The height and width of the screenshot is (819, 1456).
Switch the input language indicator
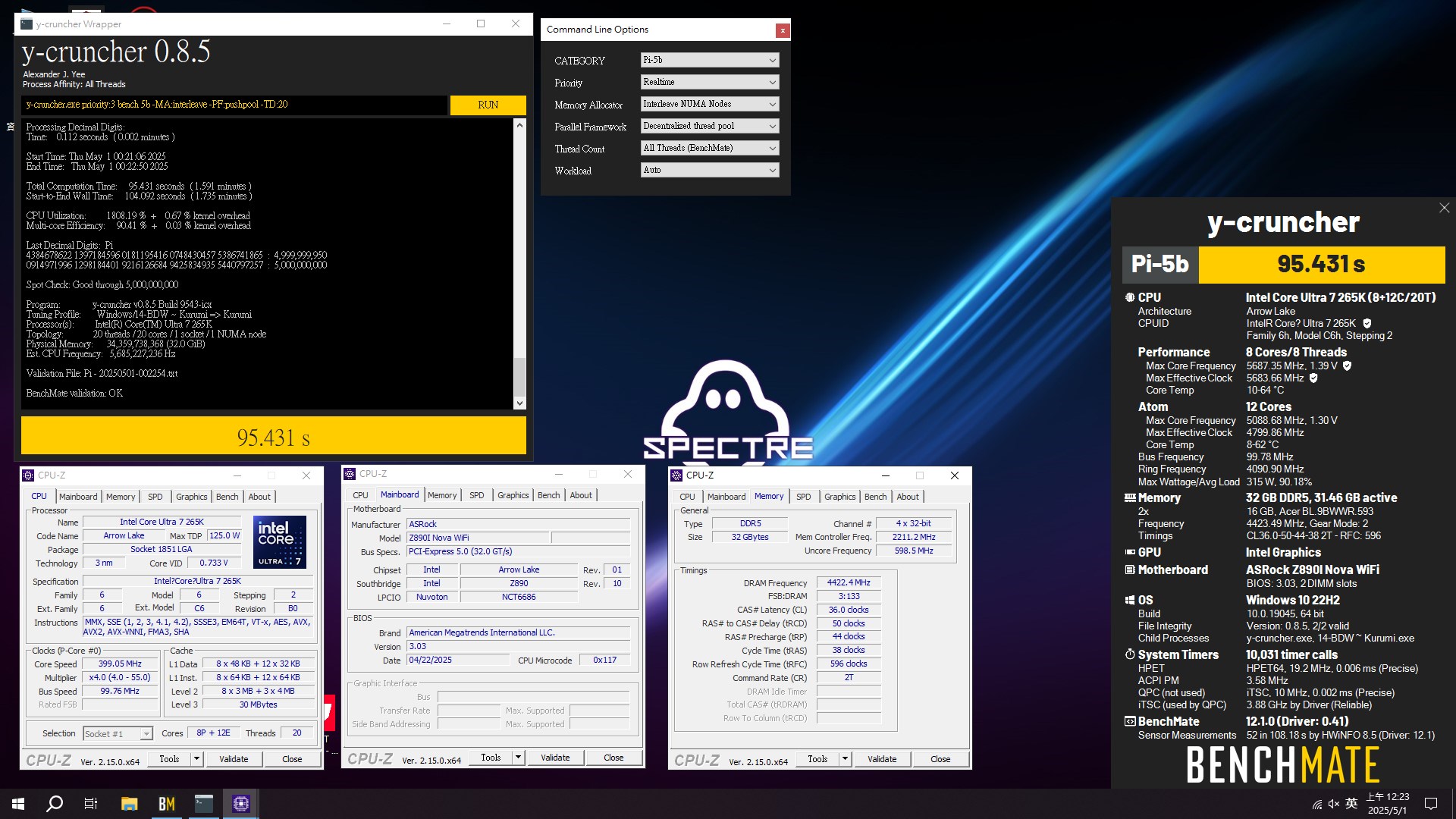coord(1351,804)
